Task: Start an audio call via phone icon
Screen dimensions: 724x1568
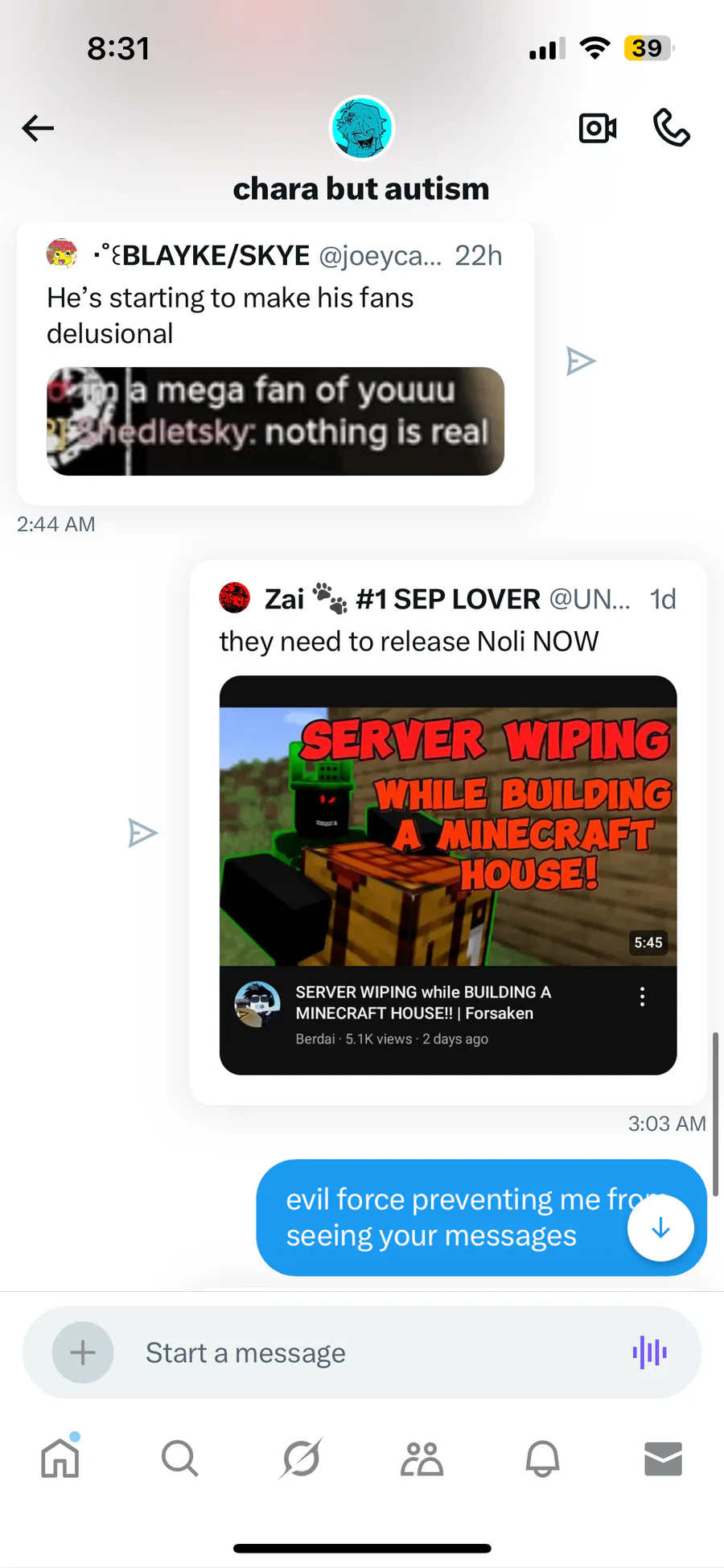Action: pos(672,128)
